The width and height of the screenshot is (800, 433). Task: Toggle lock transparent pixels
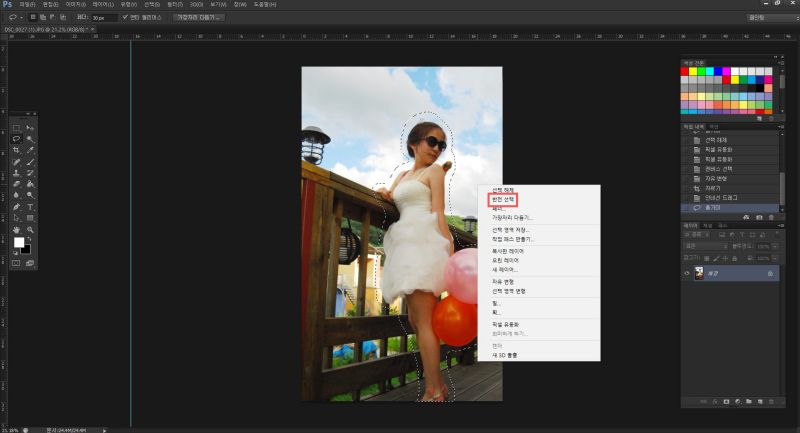707,259
